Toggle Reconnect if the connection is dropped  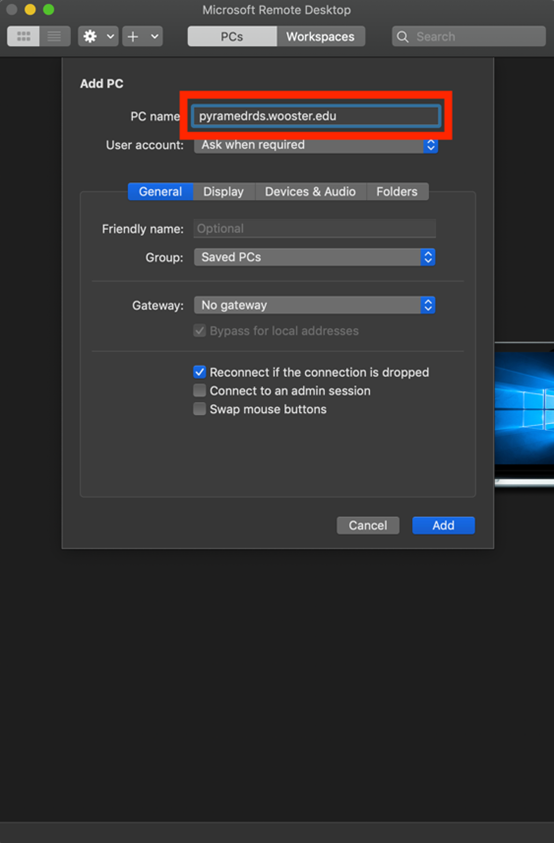click(200, 372)
